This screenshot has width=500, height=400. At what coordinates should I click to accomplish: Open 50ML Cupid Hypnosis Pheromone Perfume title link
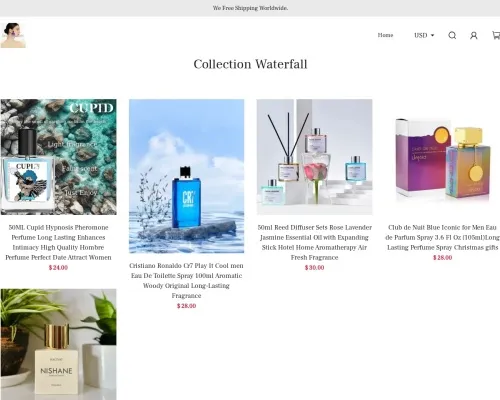pyautogui.click(x=58, y=242)
